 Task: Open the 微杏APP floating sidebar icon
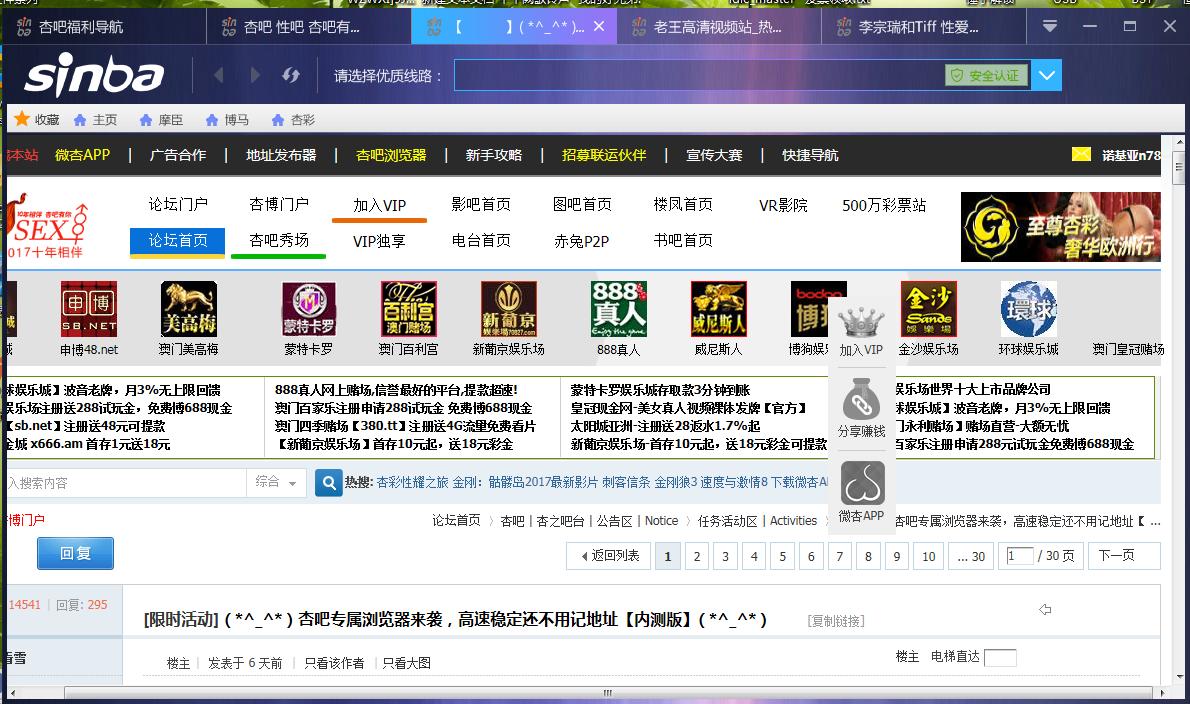(861, 486)
